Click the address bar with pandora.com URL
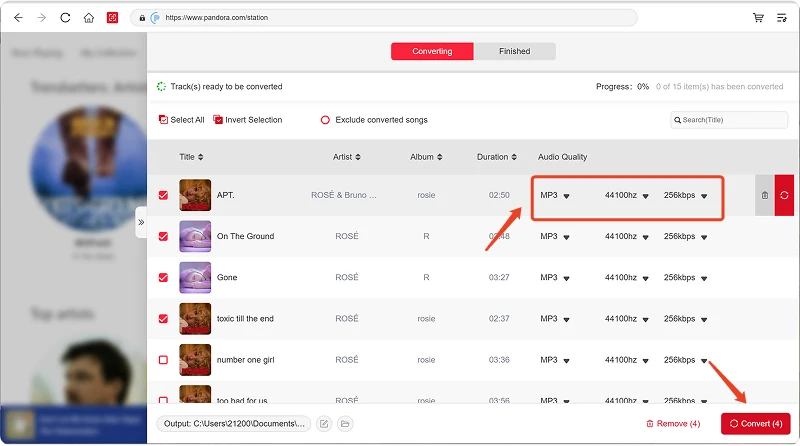 pyautogui.click(x=383, y=18)
